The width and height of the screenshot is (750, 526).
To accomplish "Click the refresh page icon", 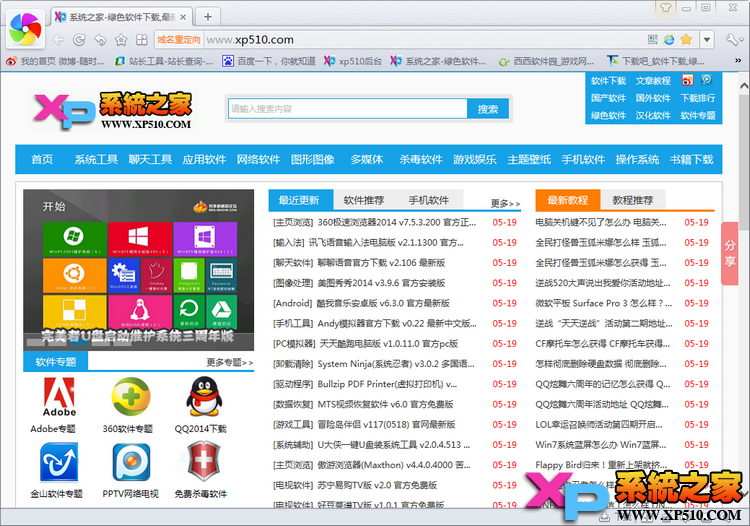I will [x=79, y=40].
